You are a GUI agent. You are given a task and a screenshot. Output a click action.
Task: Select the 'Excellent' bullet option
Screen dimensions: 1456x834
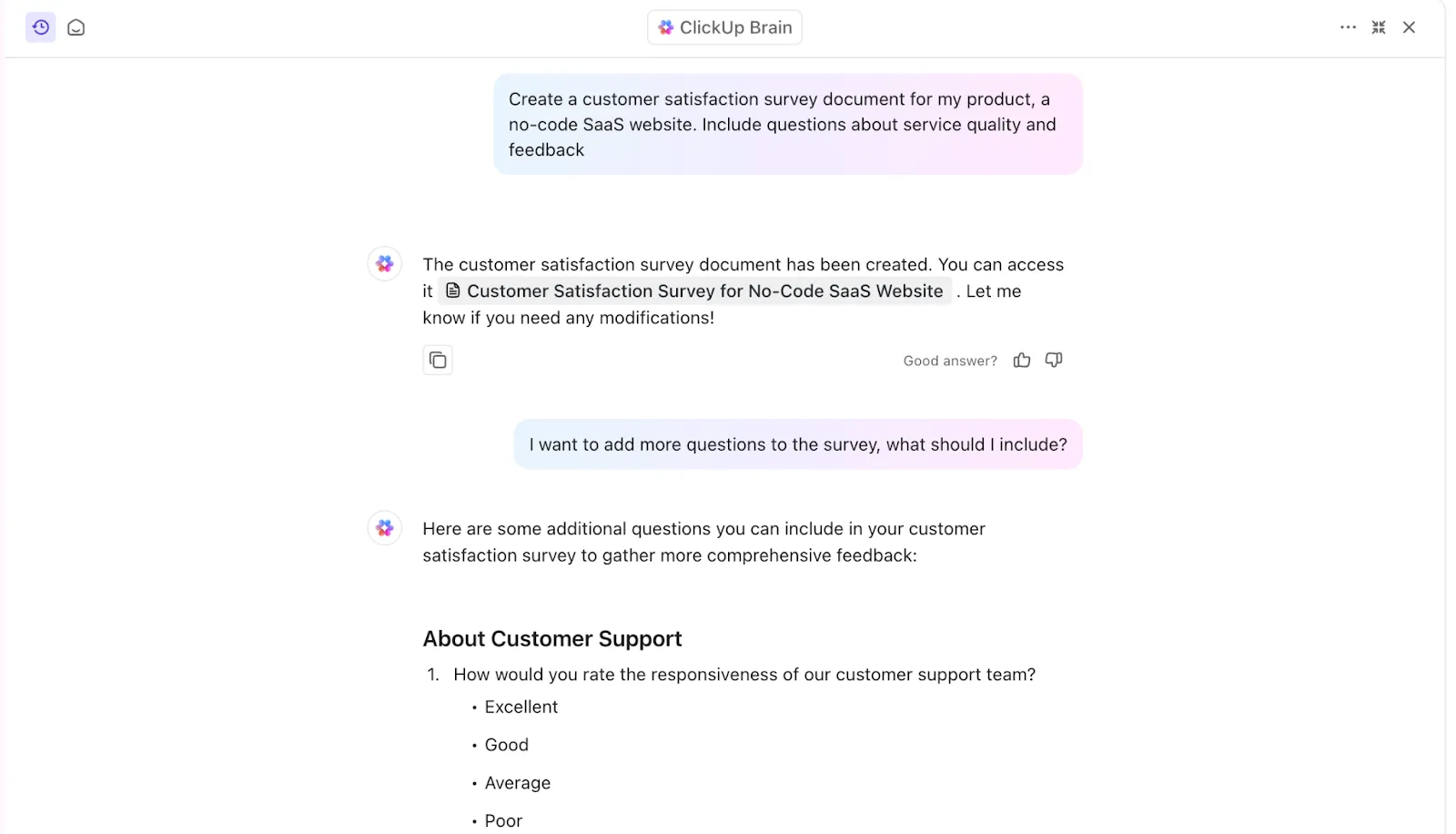tap(521, 707)
